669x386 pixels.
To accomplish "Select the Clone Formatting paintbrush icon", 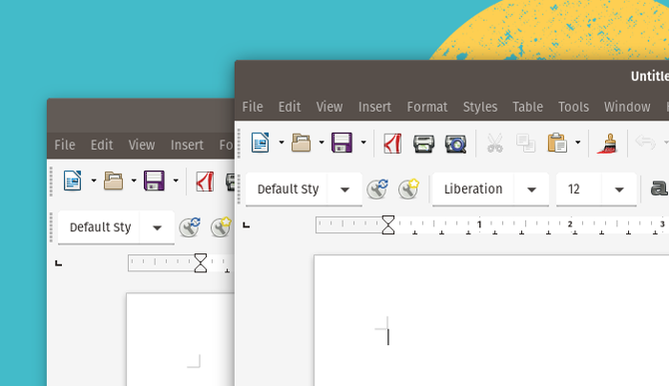I will [x=608, y=143].
